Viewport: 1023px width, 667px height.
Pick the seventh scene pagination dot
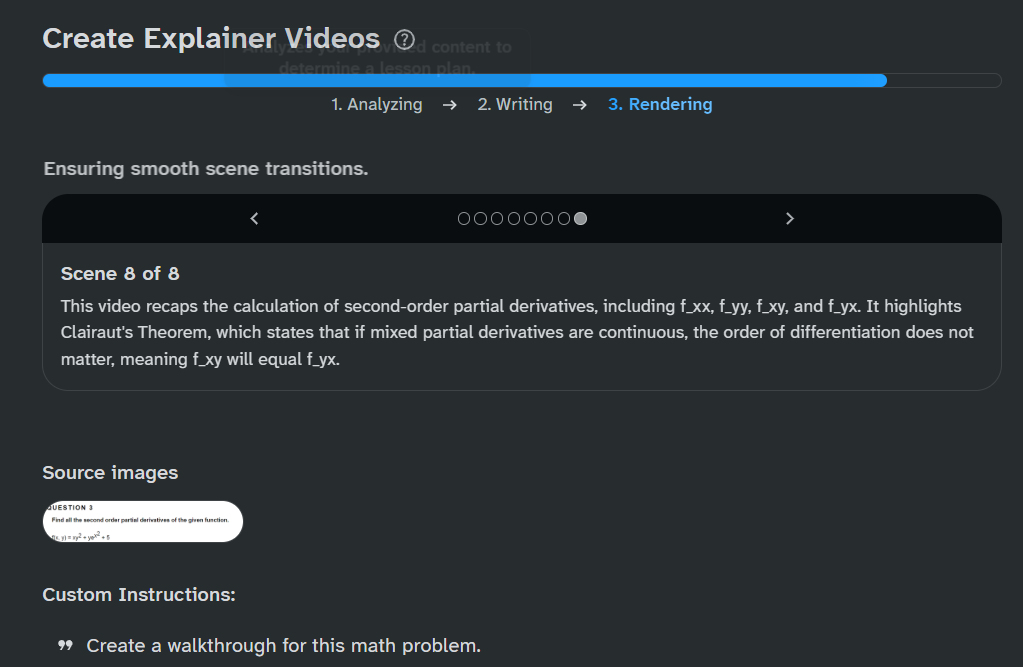564,219
